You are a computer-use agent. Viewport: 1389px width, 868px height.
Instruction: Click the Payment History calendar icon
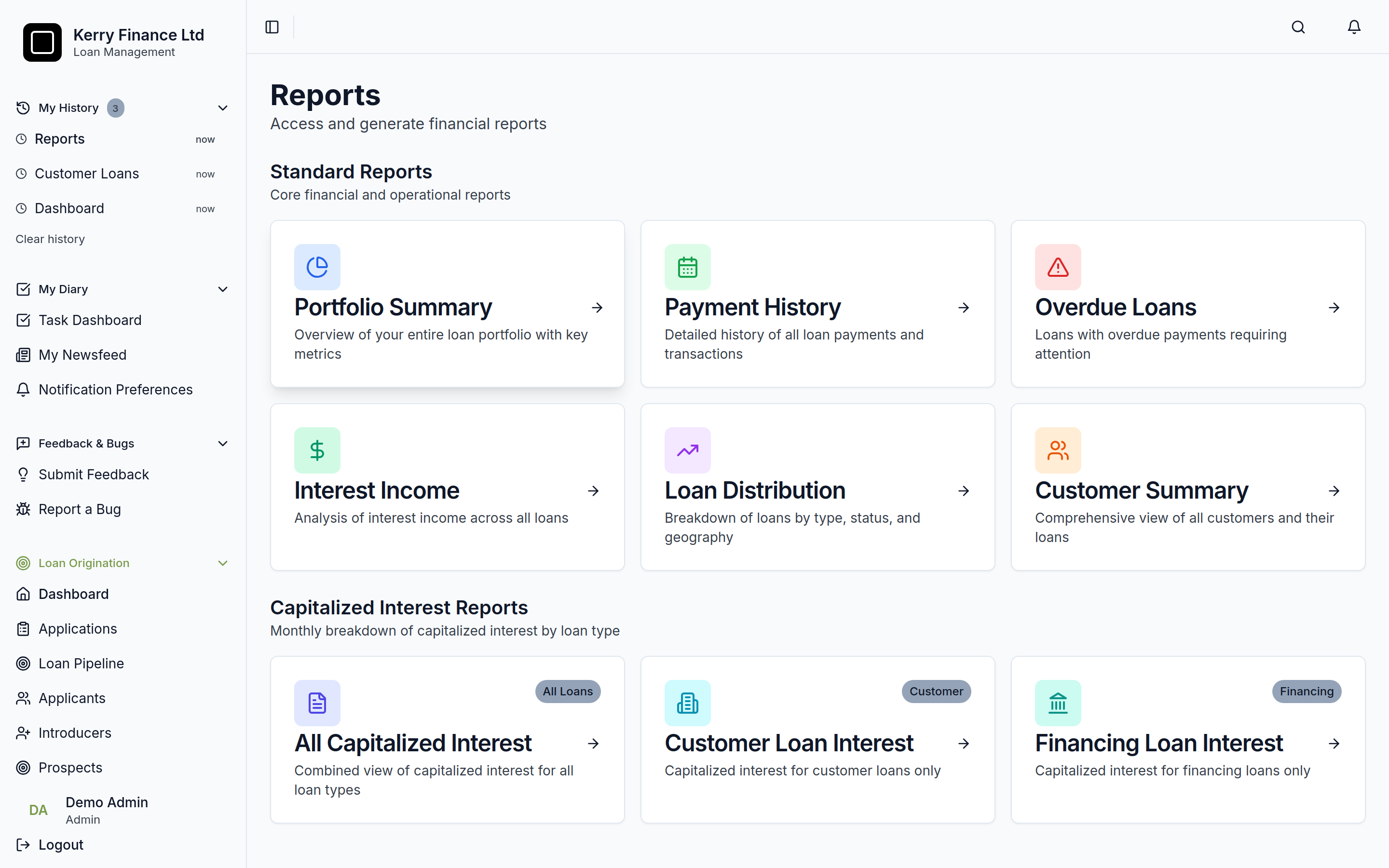click(688, 267)
